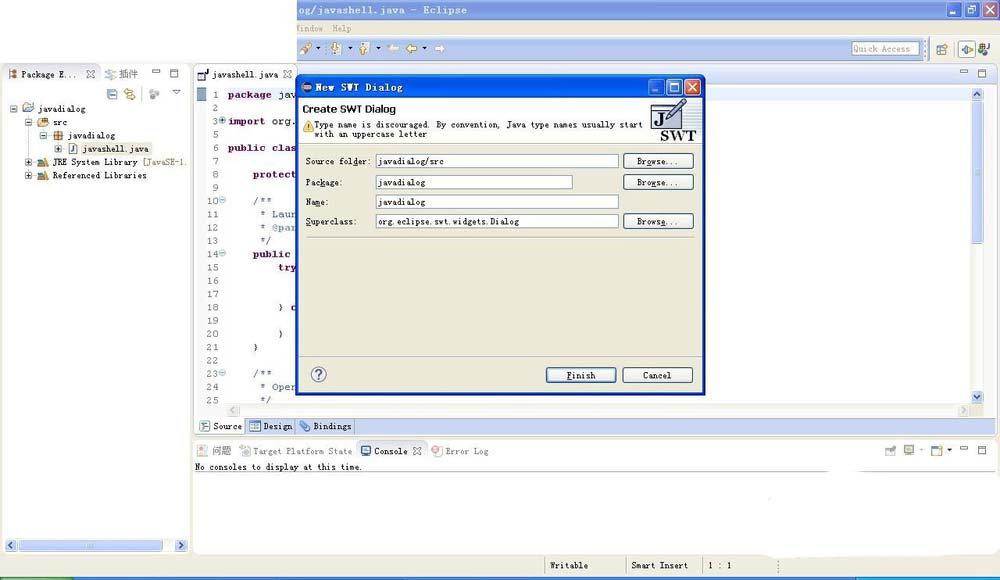Click the back navigation arrow icon
This screenshot has width=1000, height=580.
(x=409, y=48)
